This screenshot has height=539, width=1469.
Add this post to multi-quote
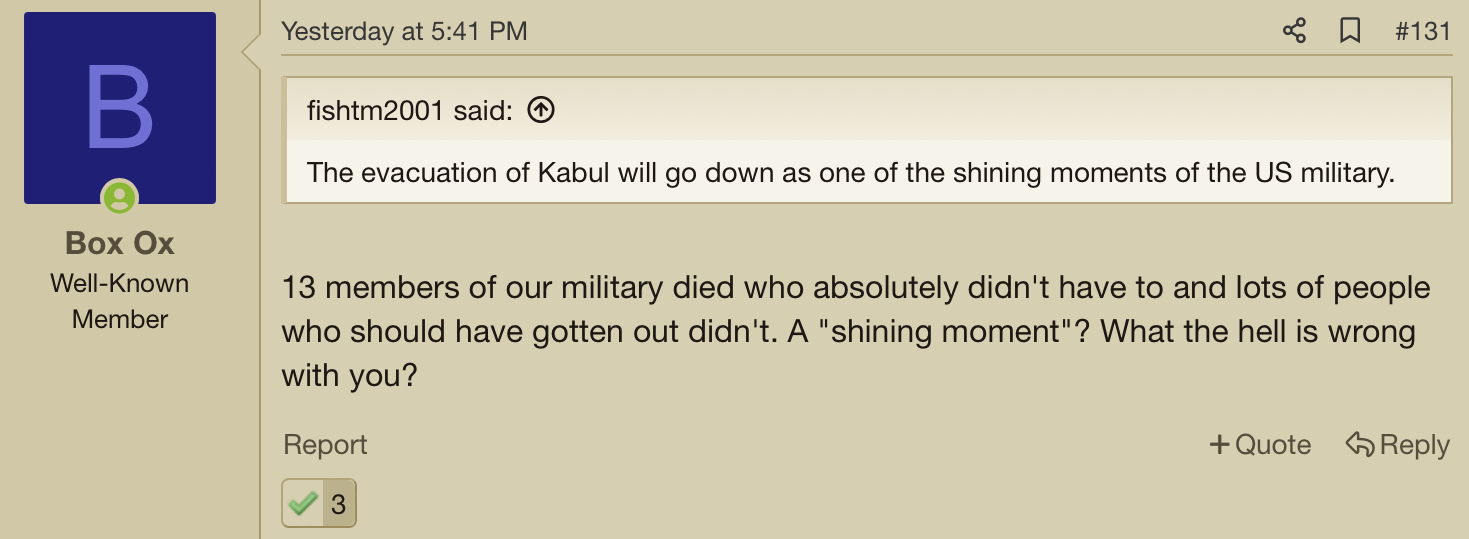coord(1260,445)
